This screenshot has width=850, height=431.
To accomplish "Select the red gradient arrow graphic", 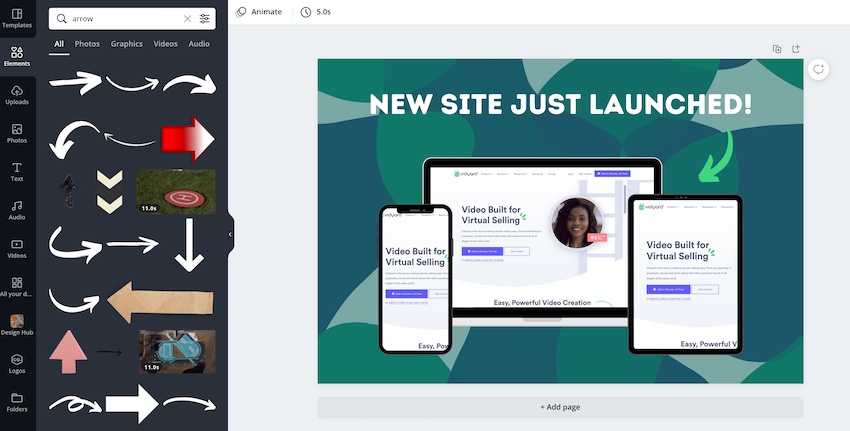I will pos(188,139).
